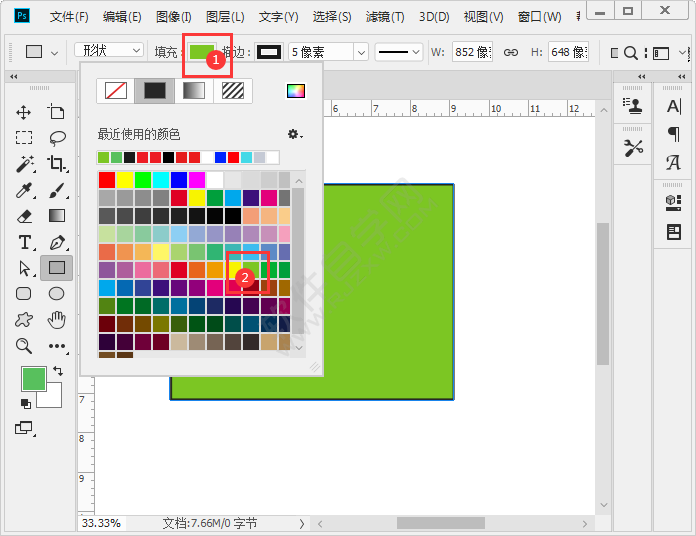Image resolution: width=696 pixels, height=536 pixels.
Task: Click the search magnifier in options bar
Action: pyautogui.click(x=630, y=53)
